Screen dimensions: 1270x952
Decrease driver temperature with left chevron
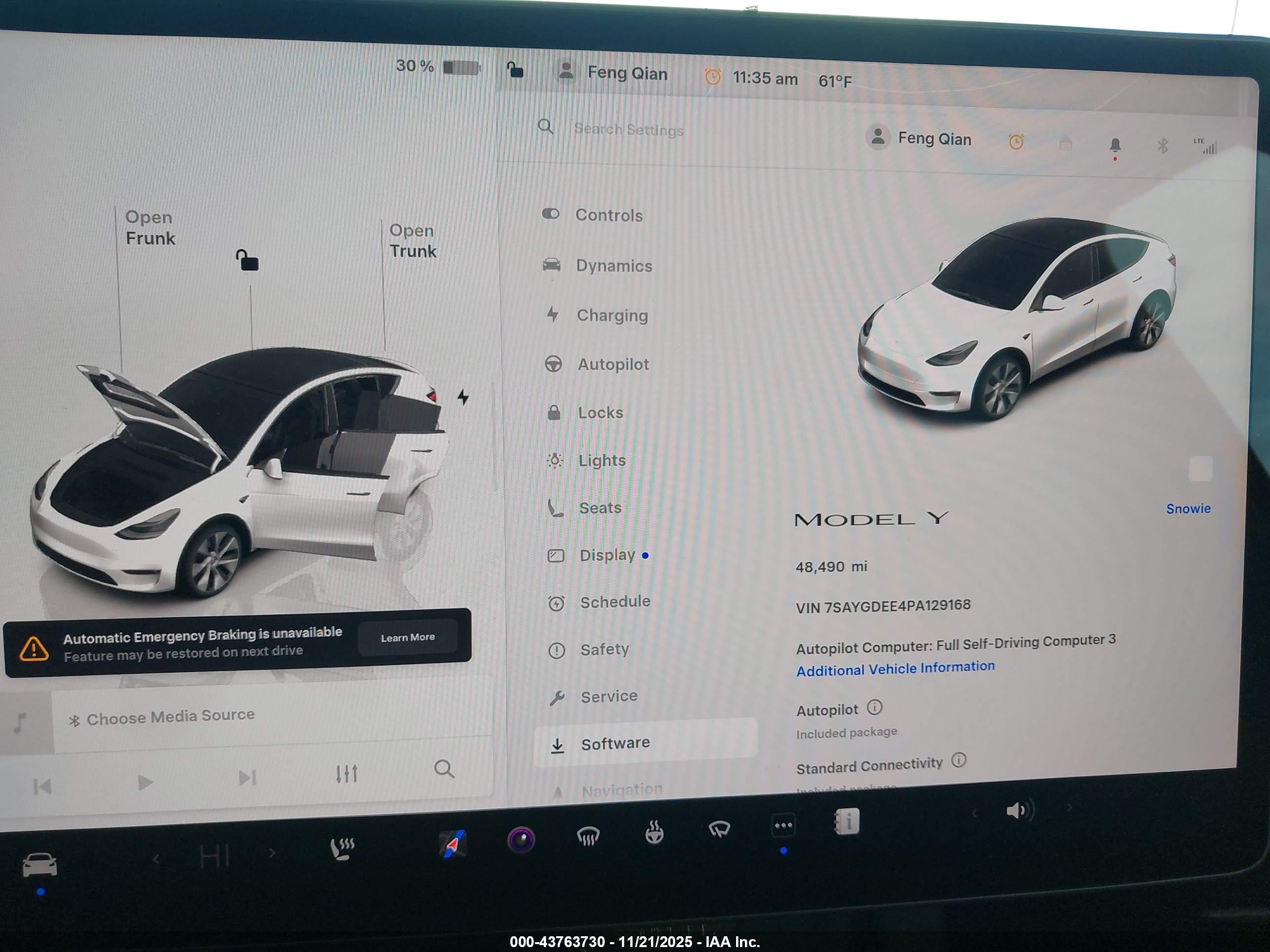pyautogui.click(x=156, y=859)
